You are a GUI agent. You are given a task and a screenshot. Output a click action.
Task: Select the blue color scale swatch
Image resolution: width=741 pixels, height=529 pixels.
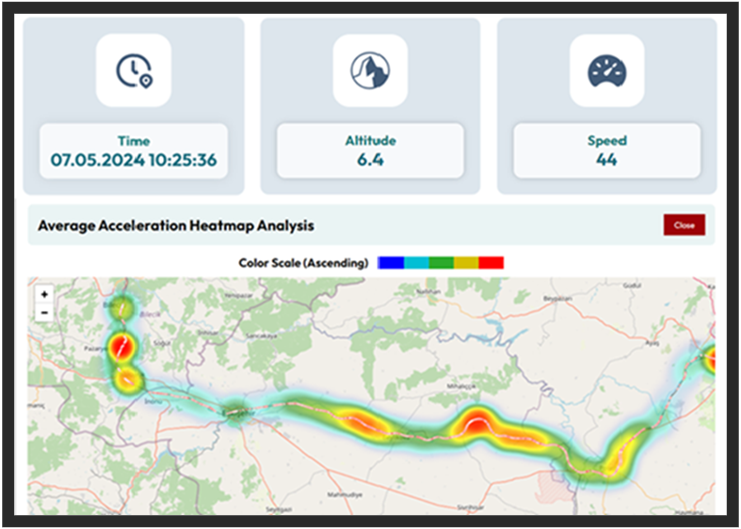(x=391, y=263)
